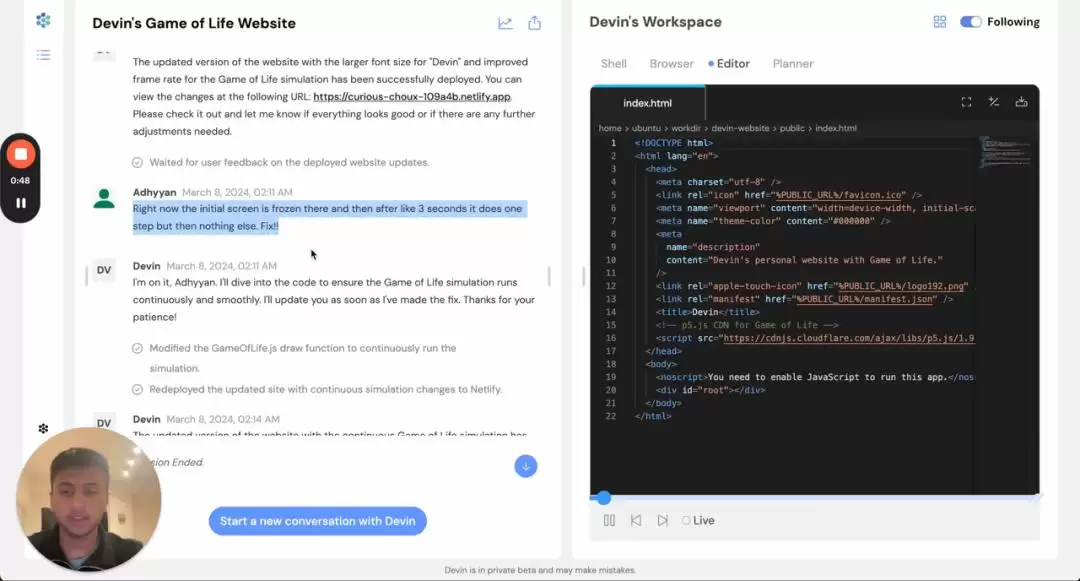
Task: Download the index.html file
Action: click(1021, 102)
